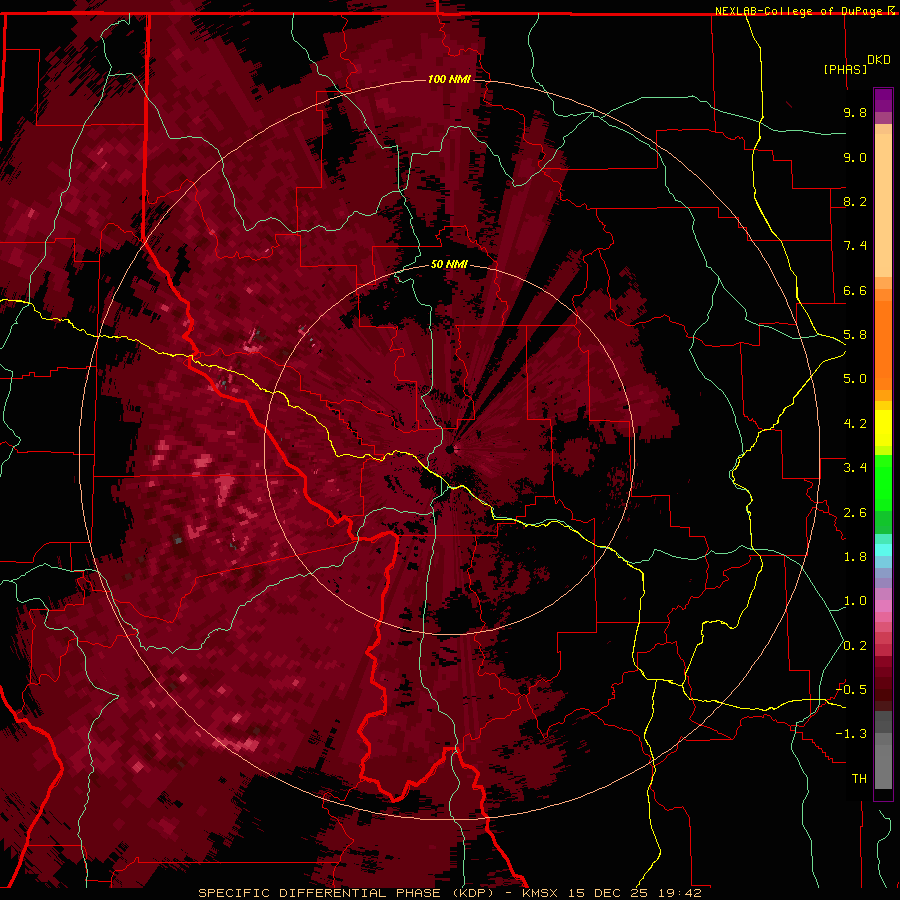This screenshot has width=900, height=900.
Task: Click the KMSX station identifier in caption
Action: (542, 893)
